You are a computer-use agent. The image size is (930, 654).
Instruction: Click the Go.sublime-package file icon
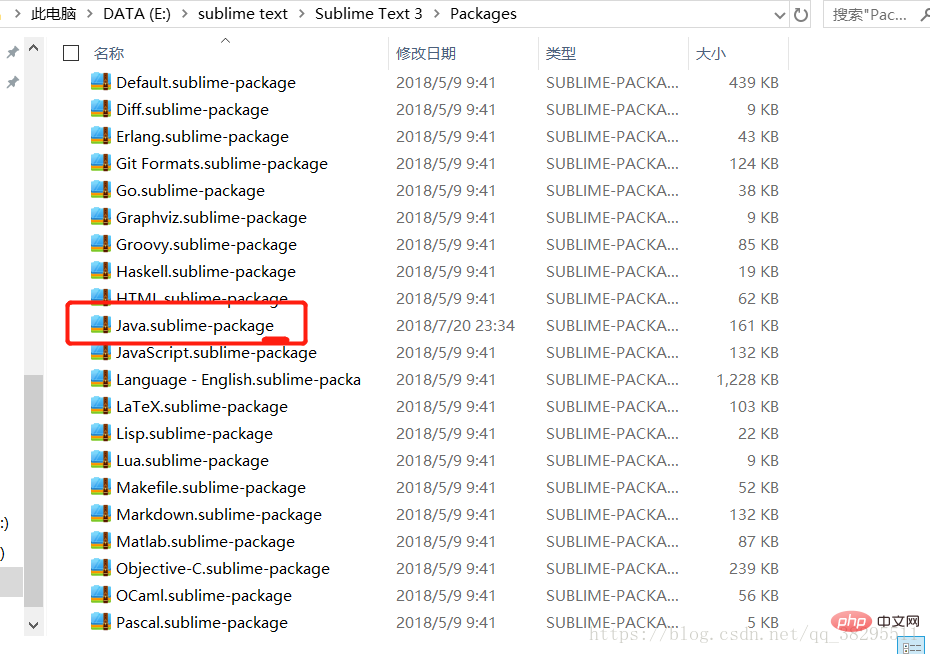point(101,190)
